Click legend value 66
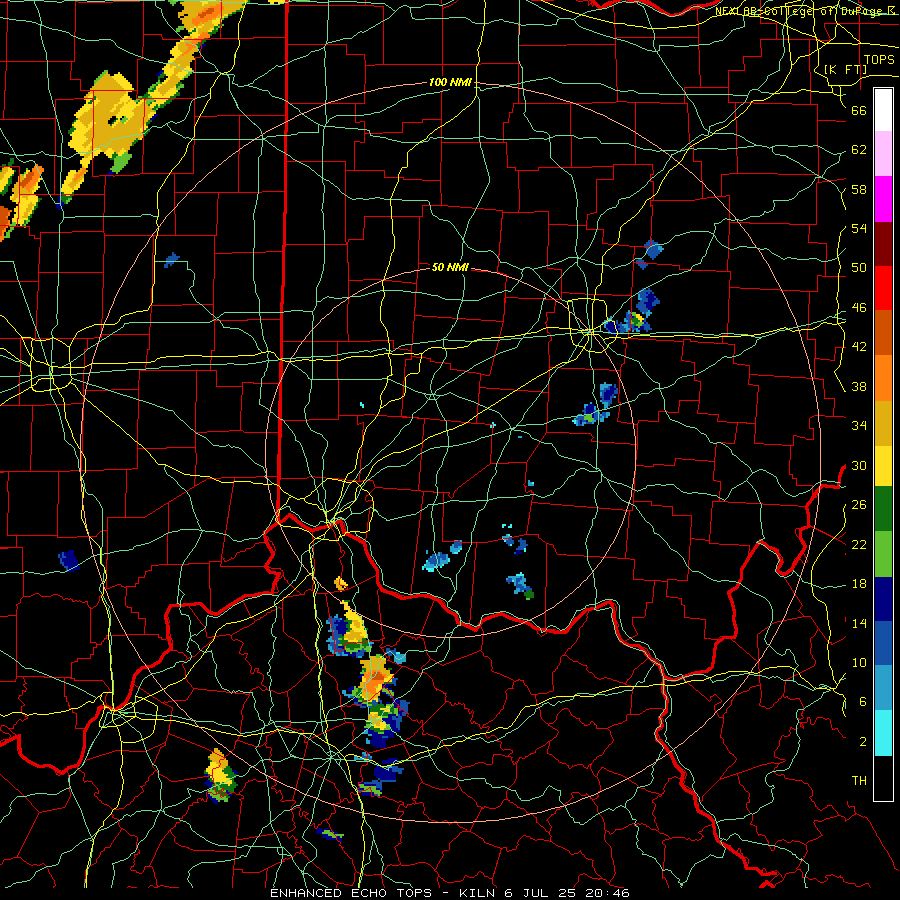 click(x=859, y=110)
